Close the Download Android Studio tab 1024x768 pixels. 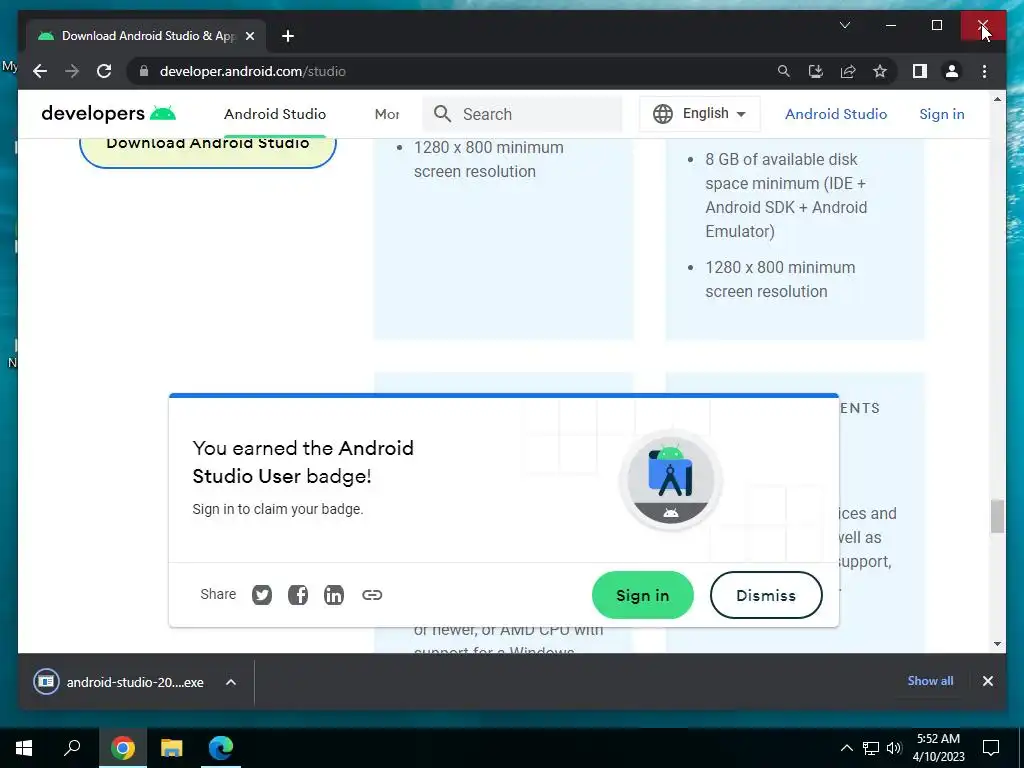tap(249, 36)
